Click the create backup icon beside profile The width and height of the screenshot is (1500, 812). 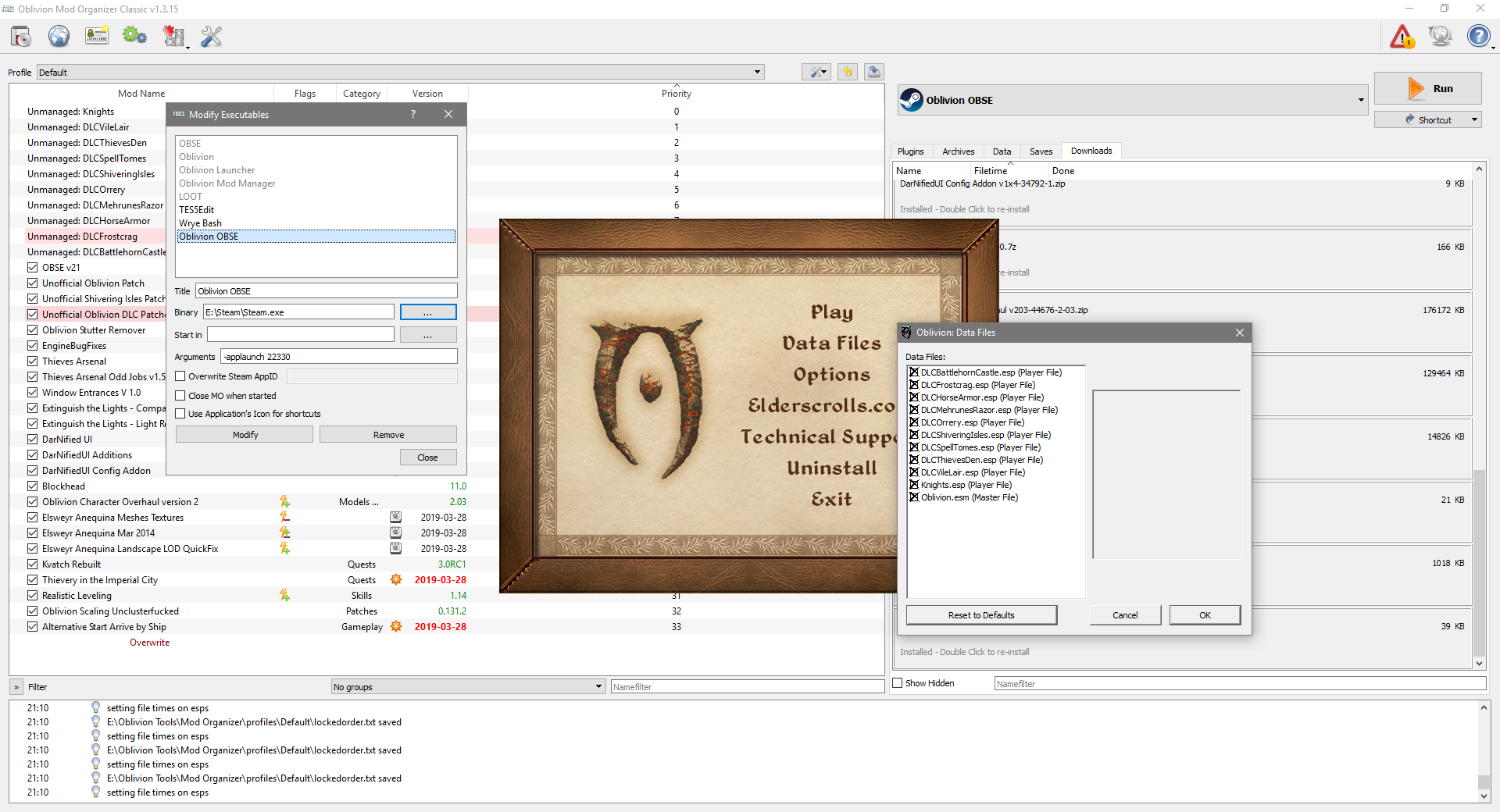pos(874,72)
